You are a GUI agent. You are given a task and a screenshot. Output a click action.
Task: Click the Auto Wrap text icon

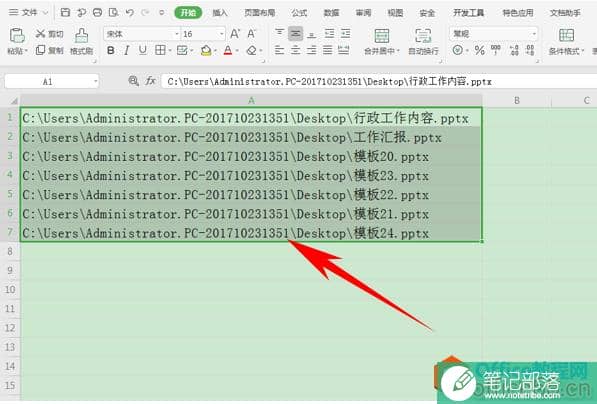423,36
